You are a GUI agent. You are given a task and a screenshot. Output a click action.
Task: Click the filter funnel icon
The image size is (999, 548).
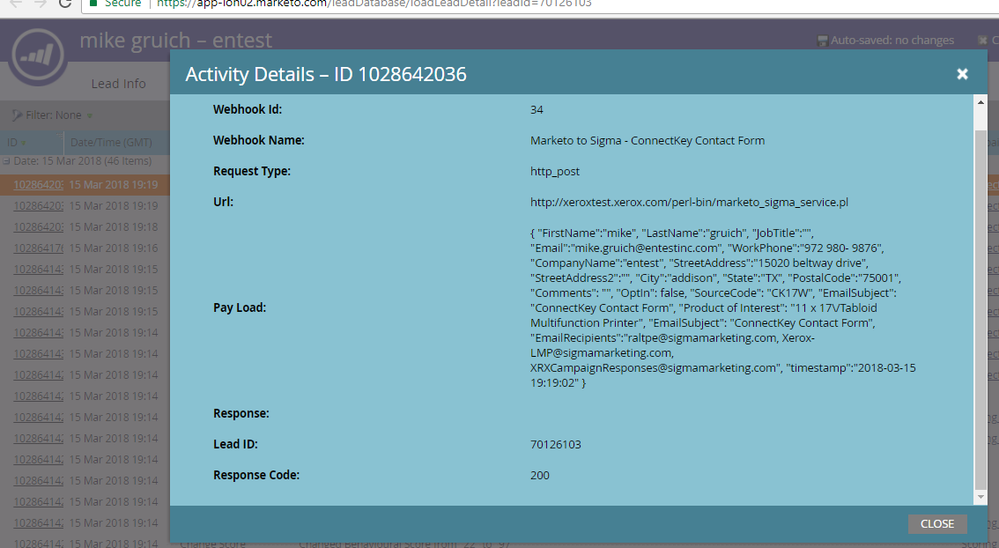[x=17, y=115]
